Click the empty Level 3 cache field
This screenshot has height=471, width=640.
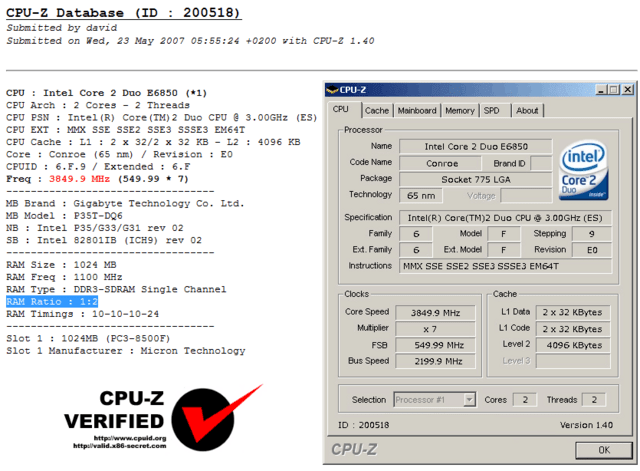[x=573, y=361]
